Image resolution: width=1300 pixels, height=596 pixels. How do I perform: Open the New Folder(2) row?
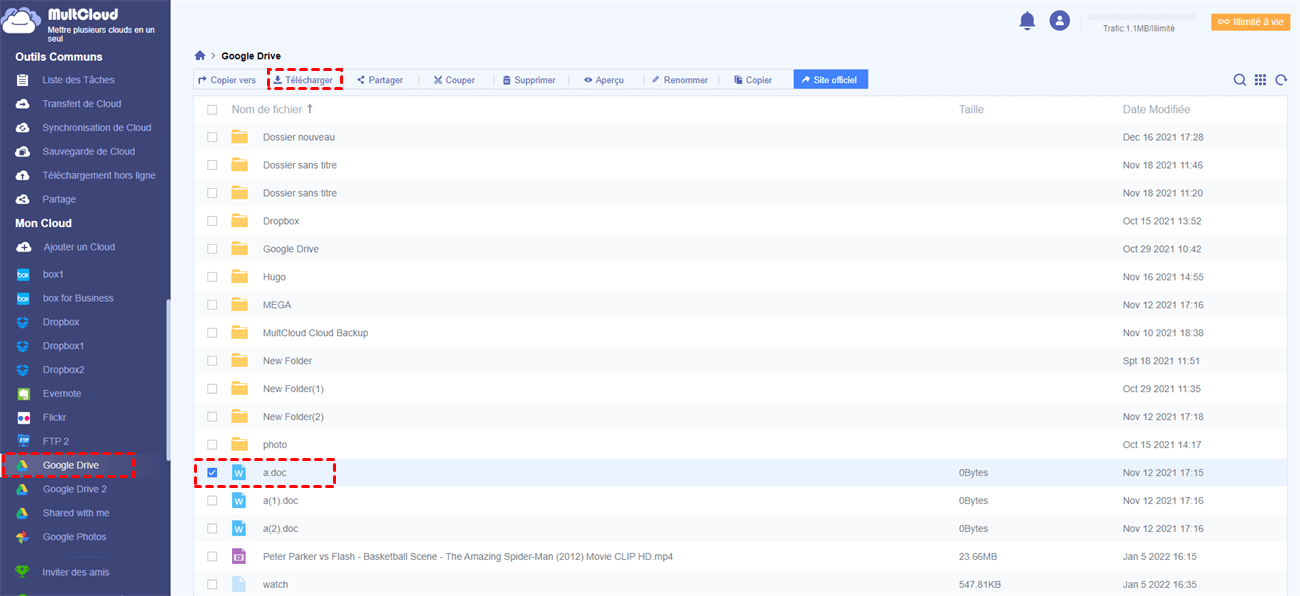tap(740, 416)
